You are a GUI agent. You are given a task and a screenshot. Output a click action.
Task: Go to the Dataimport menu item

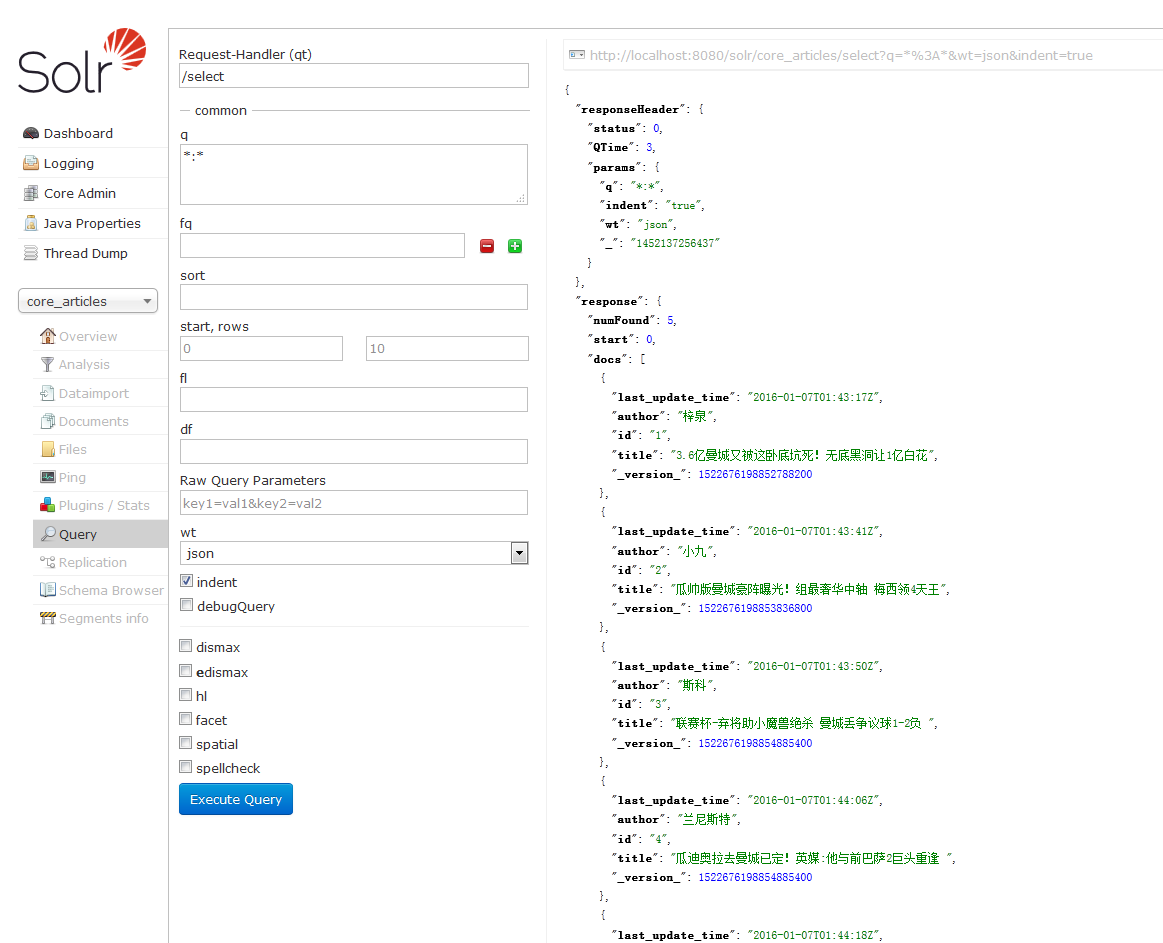[x=93, y=393]
